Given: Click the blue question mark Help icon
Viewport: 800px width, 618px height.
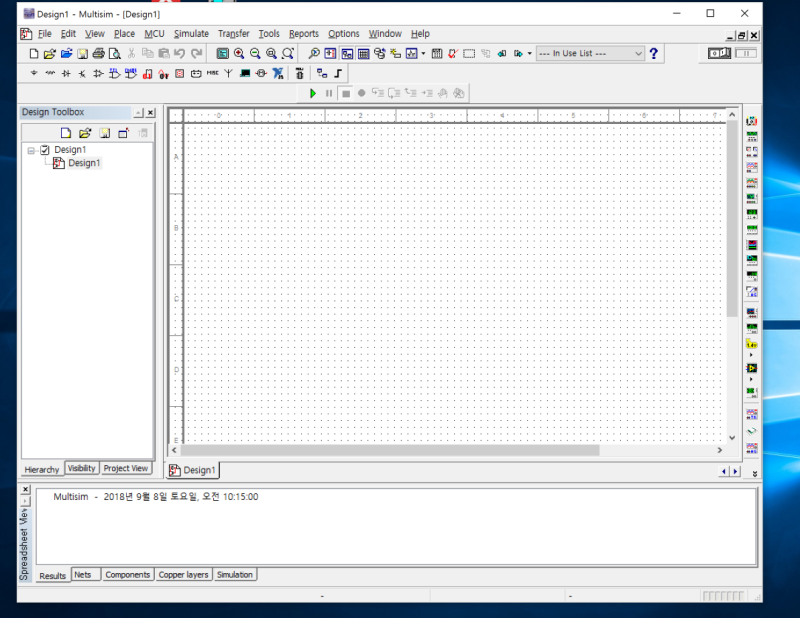Looking at the screenshot, I should click(x=654, y=54).
